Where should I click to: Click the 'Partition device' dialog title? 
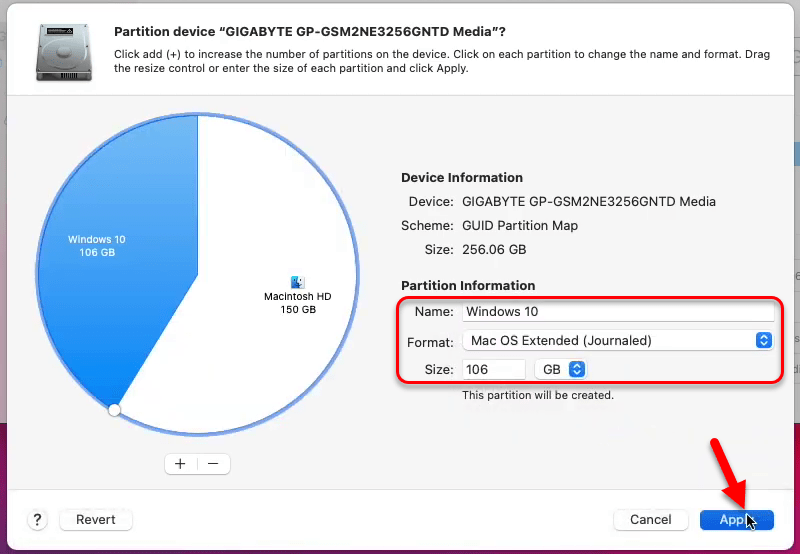click(310, 32)
